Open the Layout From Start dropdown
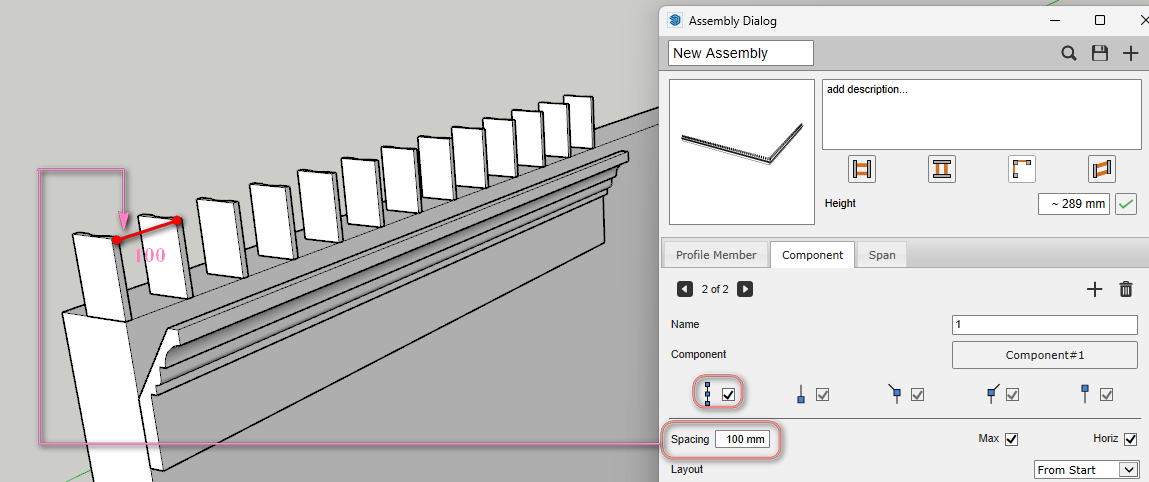1149x482 pixels. pos(1086,469)
